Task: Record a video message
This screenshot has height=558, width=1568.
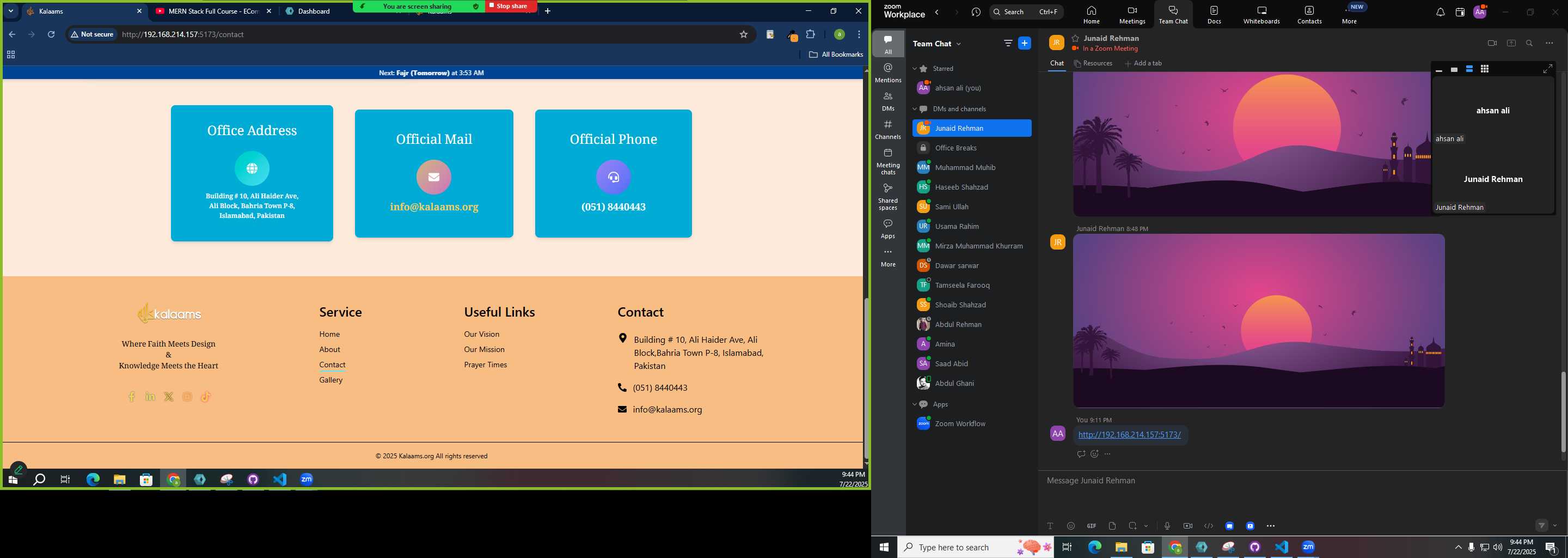Action: (x=1187, y=526)
